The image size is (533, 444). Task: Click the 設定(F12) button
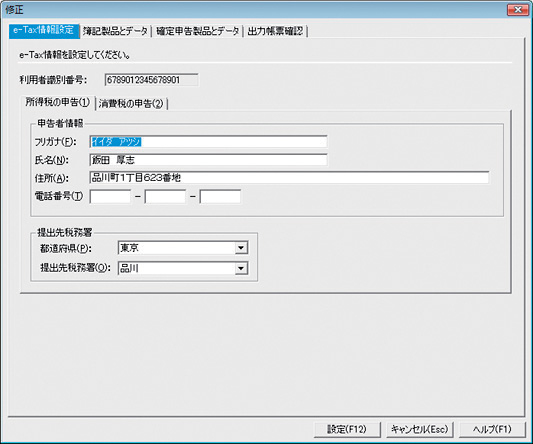click(347, 429)
